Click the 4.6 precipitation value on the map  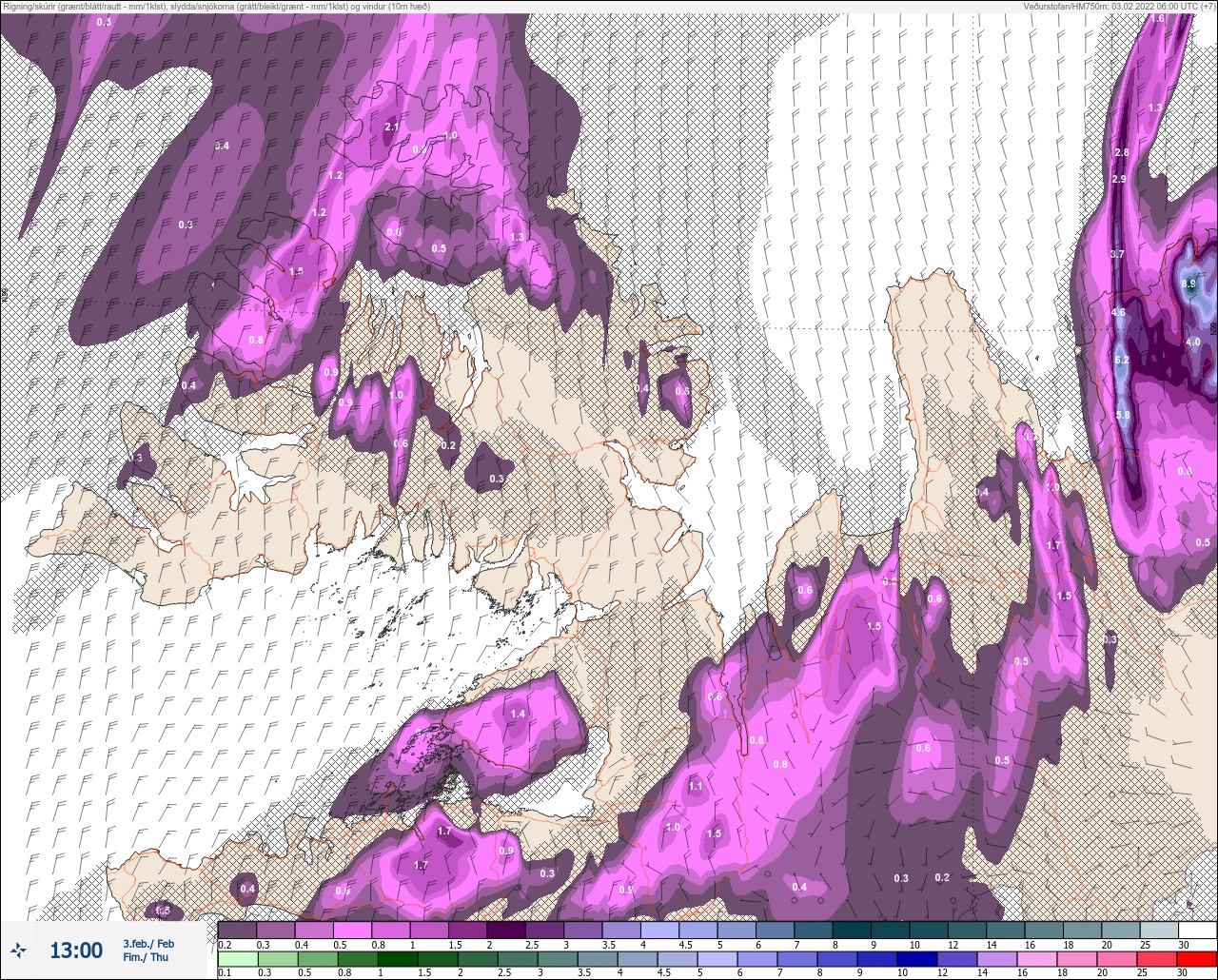[x=1119, y=312]
